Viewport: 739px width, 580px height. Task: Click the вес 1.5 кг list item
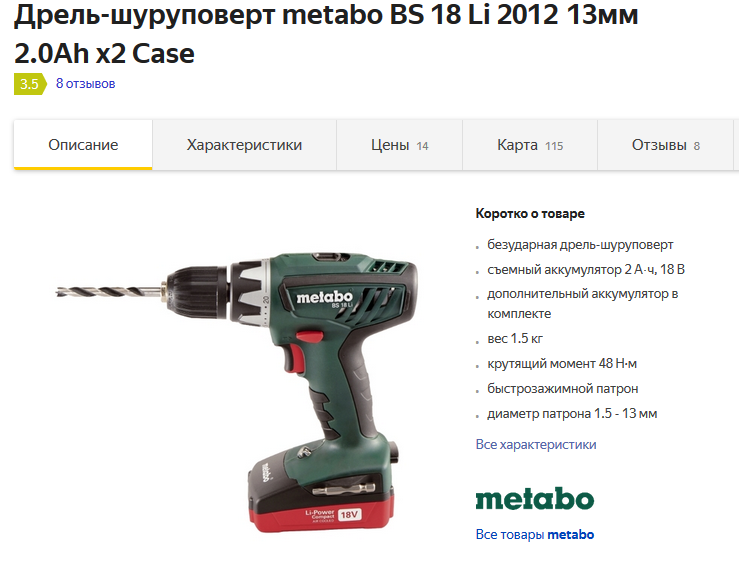[x=515, y=338]
